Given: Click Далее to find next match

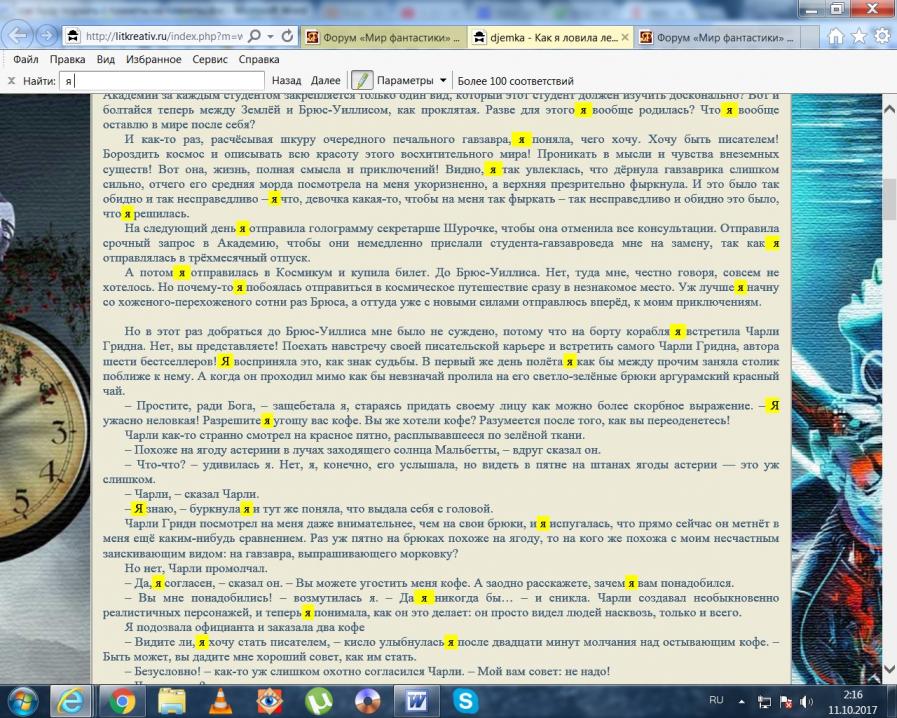Looking at the screenshot, I should [x=325, y=80].
